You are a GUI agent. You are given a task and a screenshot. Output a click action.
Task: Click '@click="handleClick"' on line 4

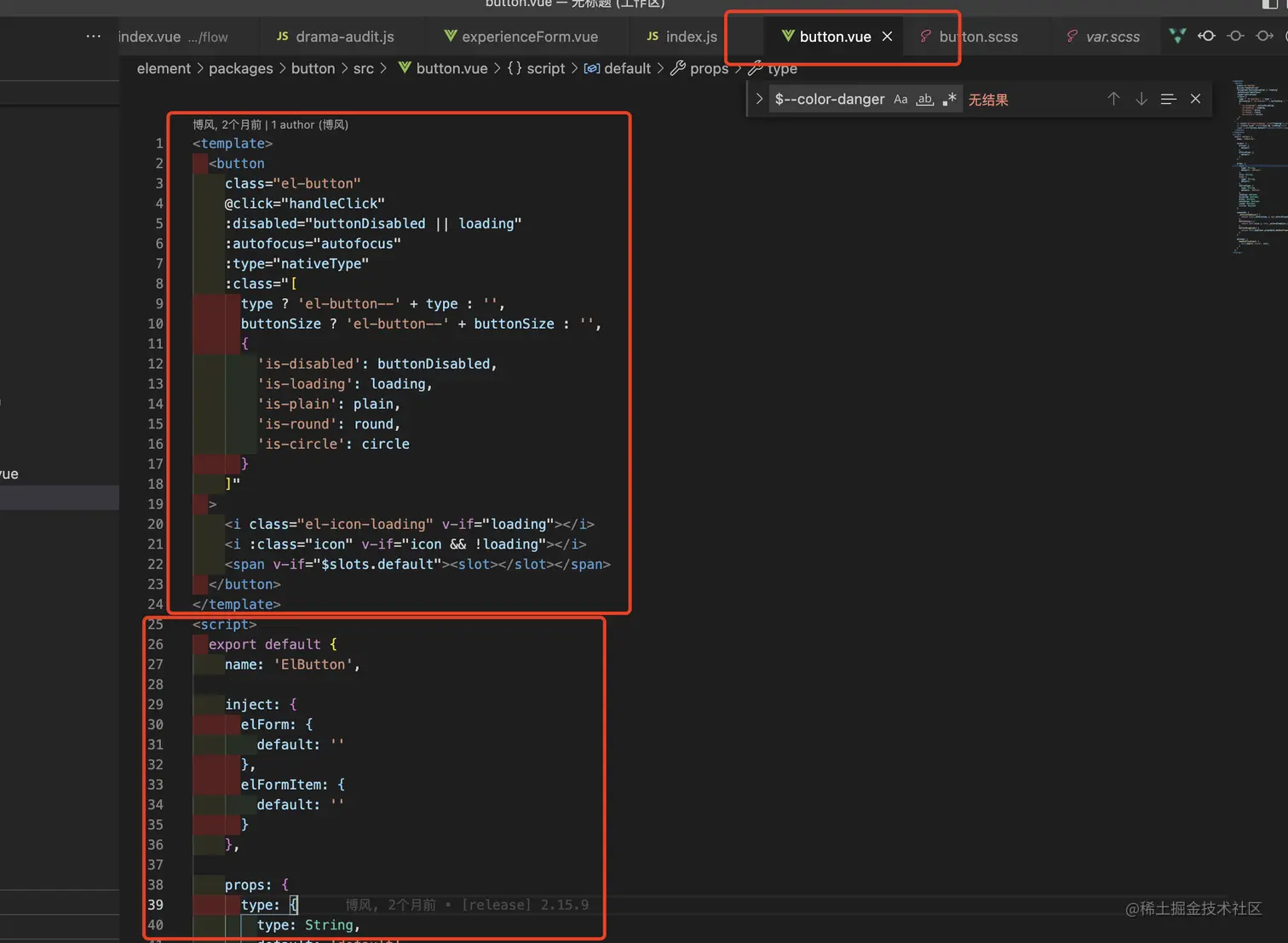305,204
